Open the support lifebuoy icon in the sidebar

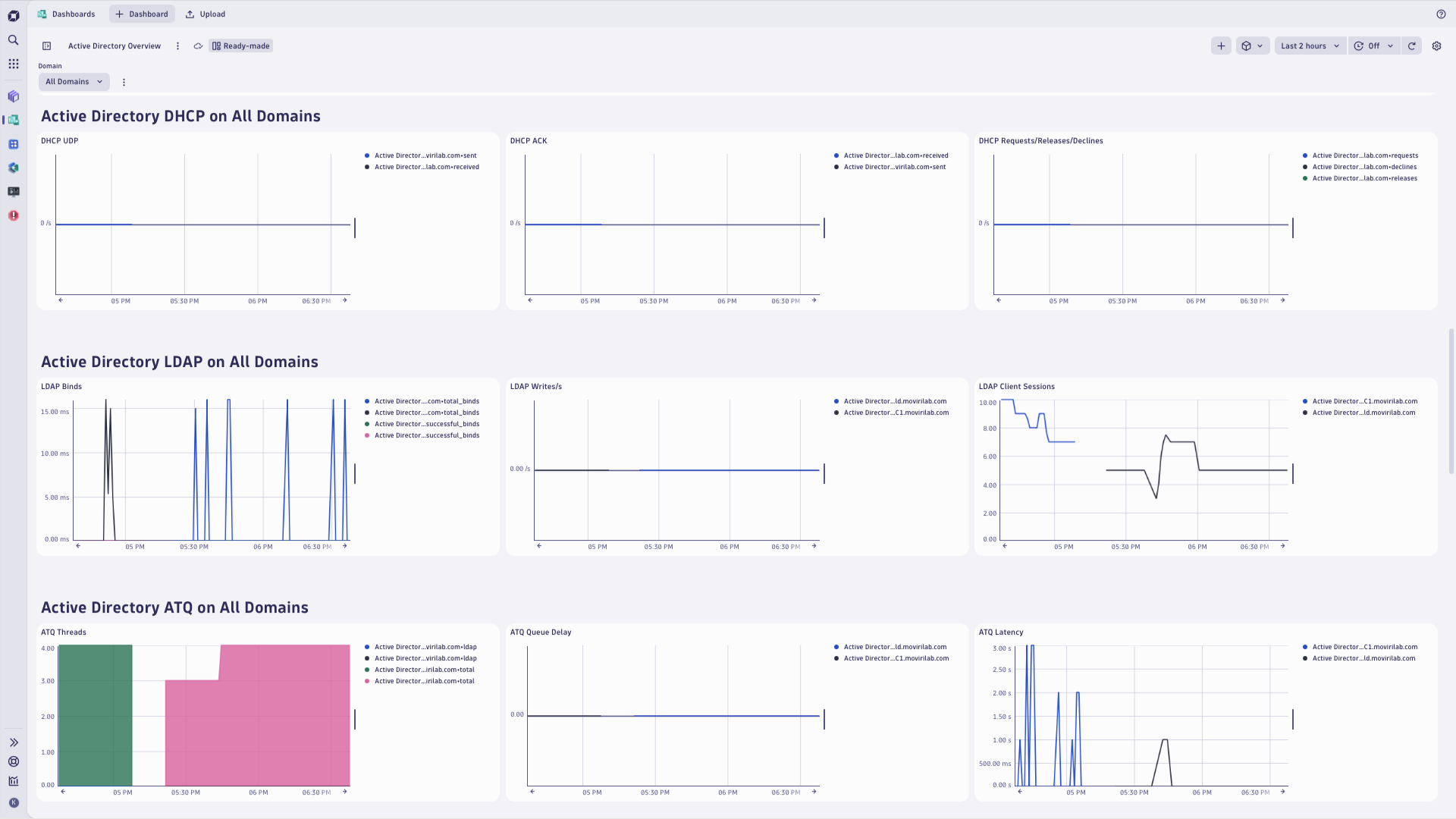(13, 762)
